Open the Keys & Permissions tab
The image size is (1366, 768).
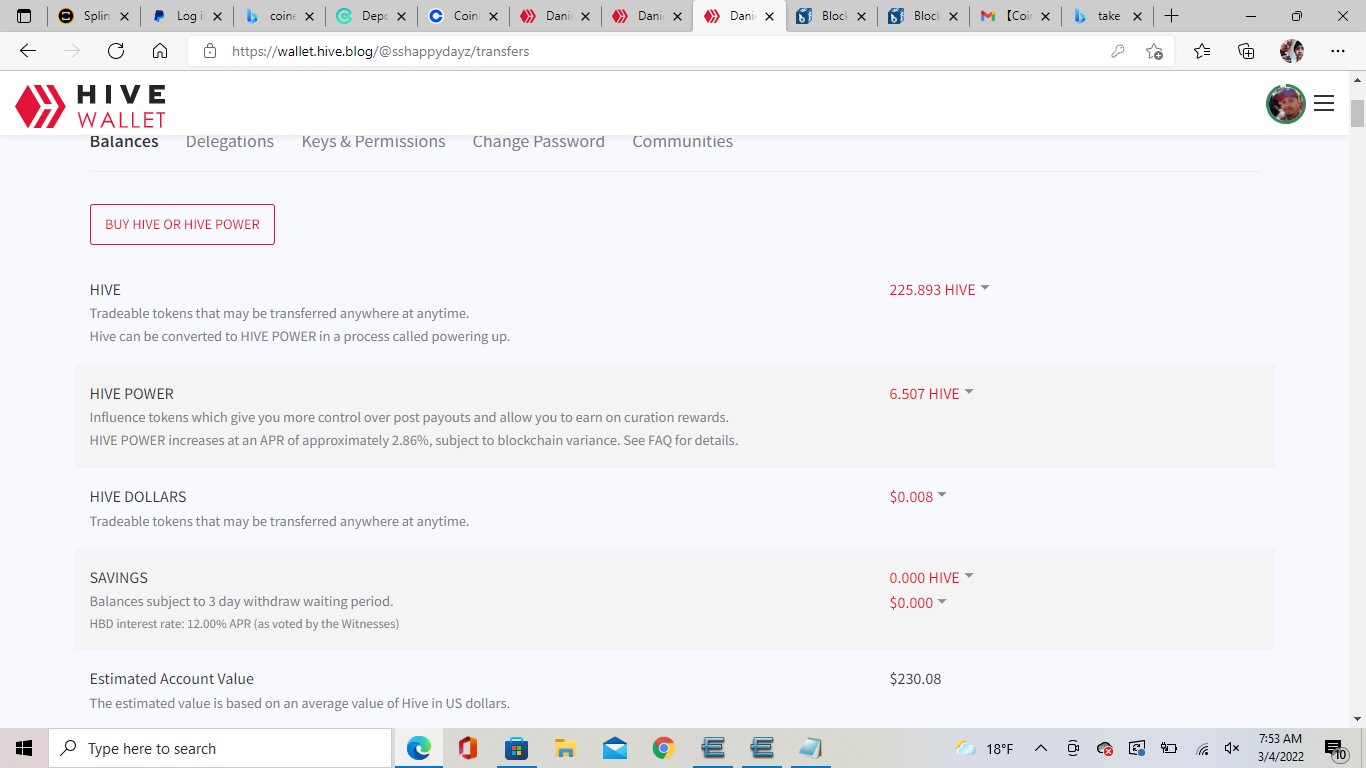pos(374,142)
